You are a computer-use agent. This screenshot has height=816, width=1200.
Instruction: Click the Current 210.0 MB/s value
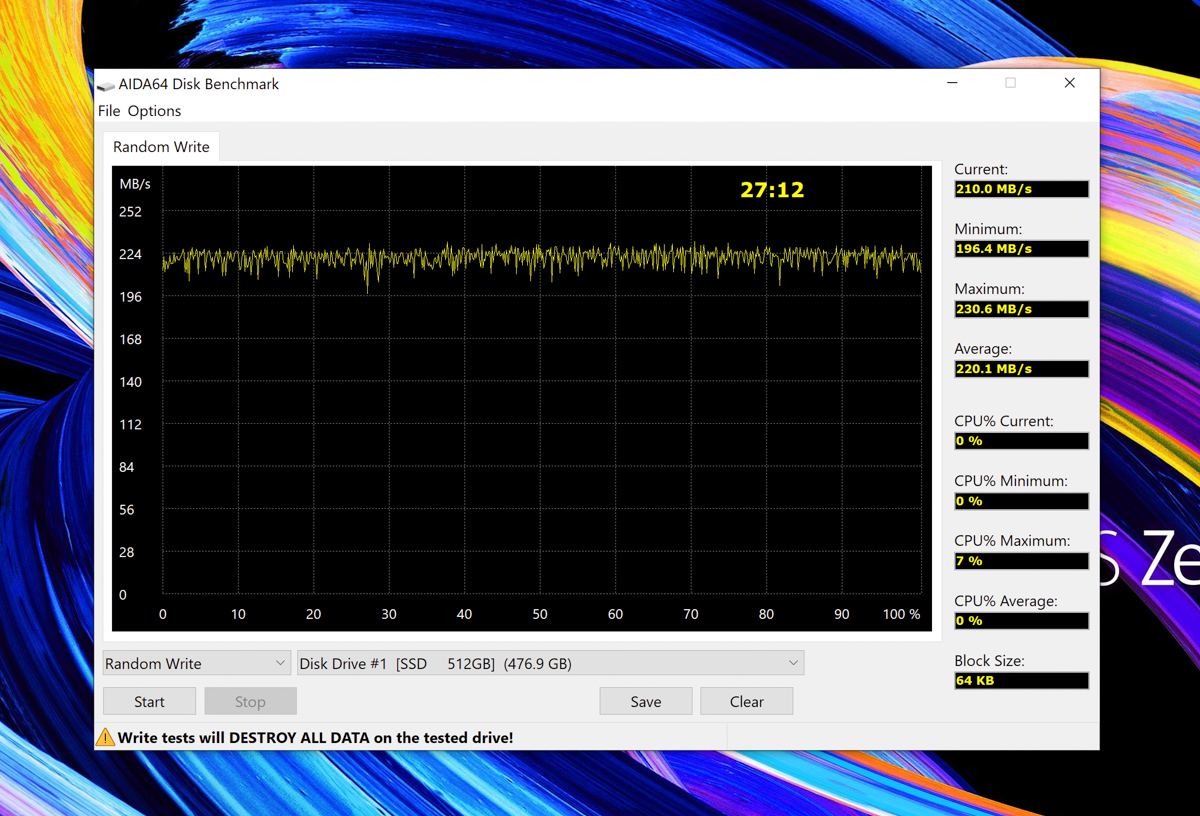click(1021, 189)
